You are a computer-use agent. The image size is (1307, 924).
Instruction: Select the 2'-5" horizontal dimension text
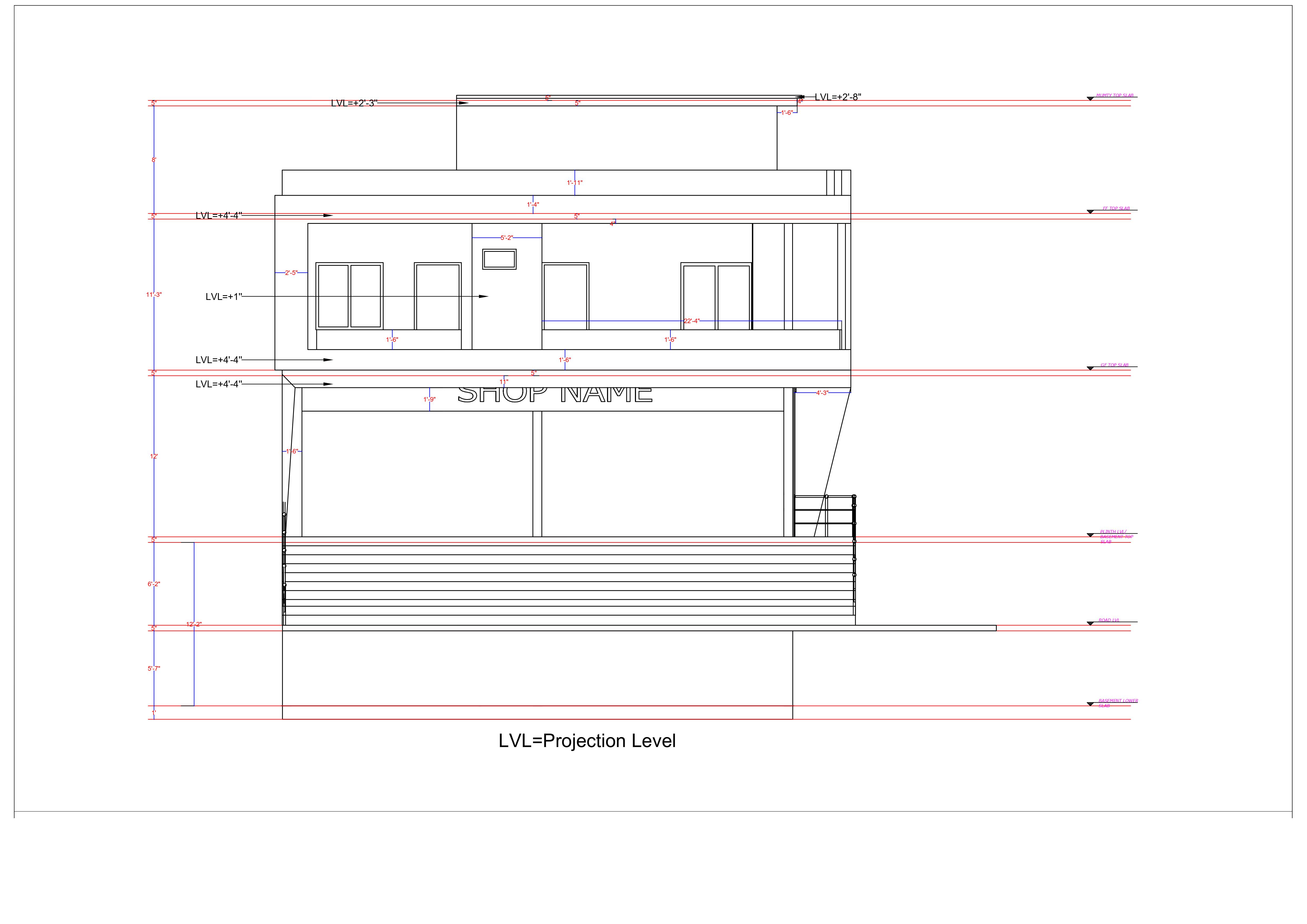coord(291,273)
